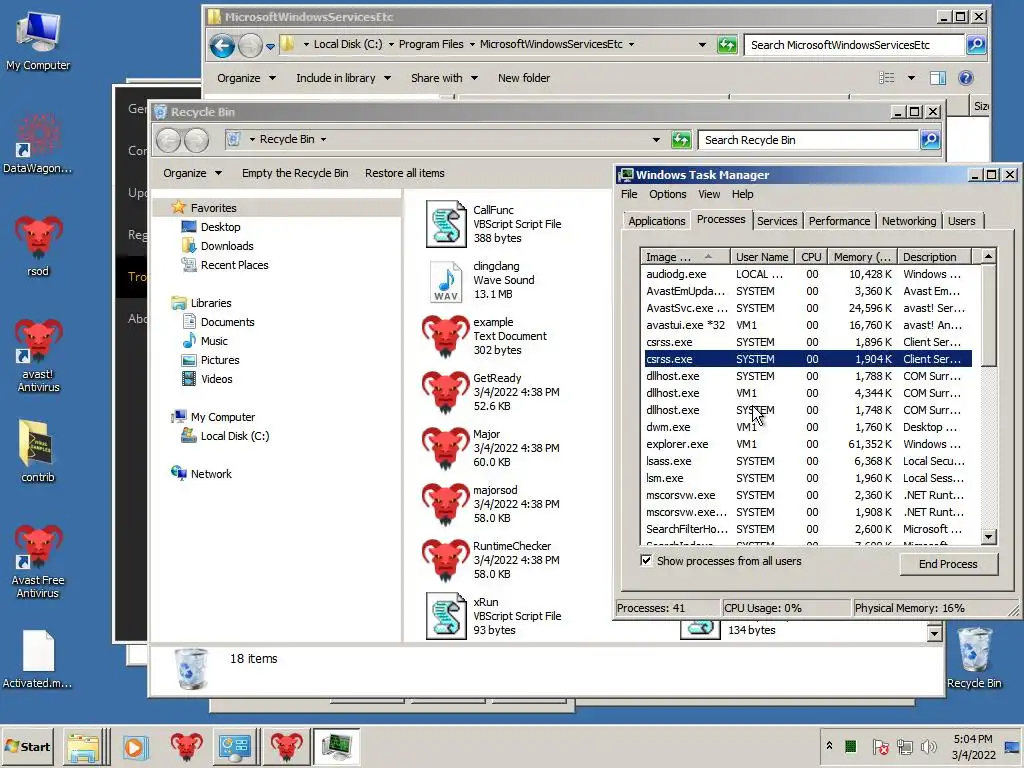The image size is (1024, 768).
Task: Show hidden tray icons arrow
Action: 829,745
